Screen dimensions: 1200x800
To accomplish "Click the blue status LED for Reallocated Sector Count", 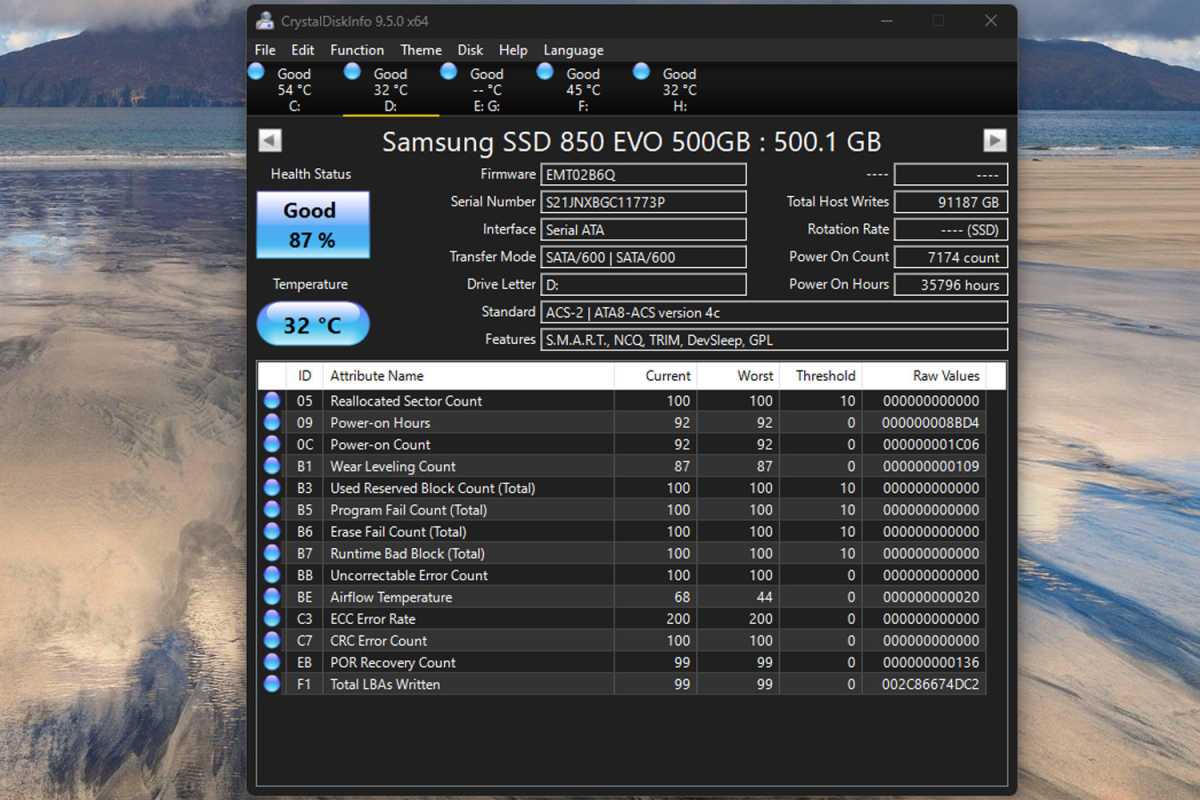I will (271, 400).
